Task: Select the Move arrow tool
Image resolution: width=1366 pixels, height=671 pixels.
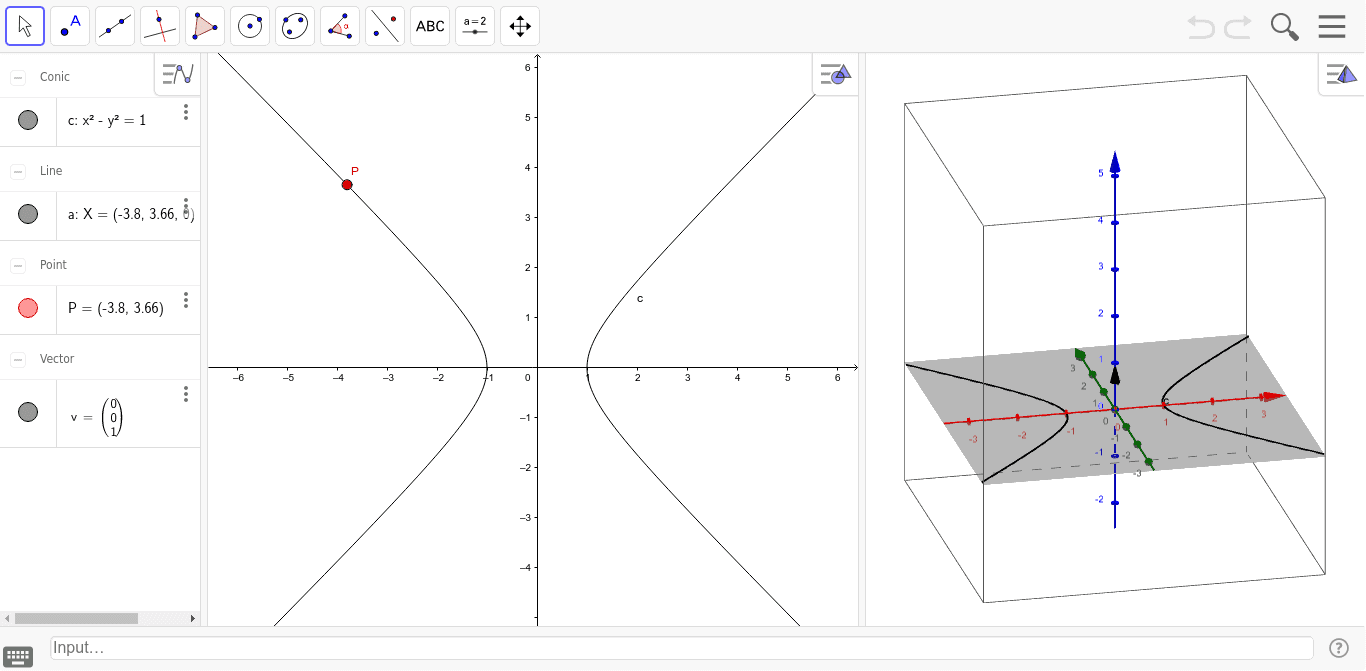Action: pyautogui.click(x=25, y=26)
